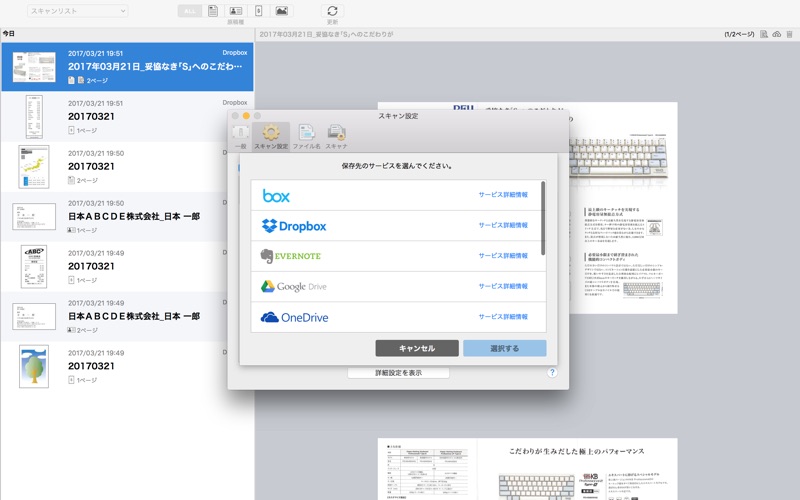Click the refresh (更新) icon
The width and height of the screenshot is (800, 500).
click(x=332, y=11)
